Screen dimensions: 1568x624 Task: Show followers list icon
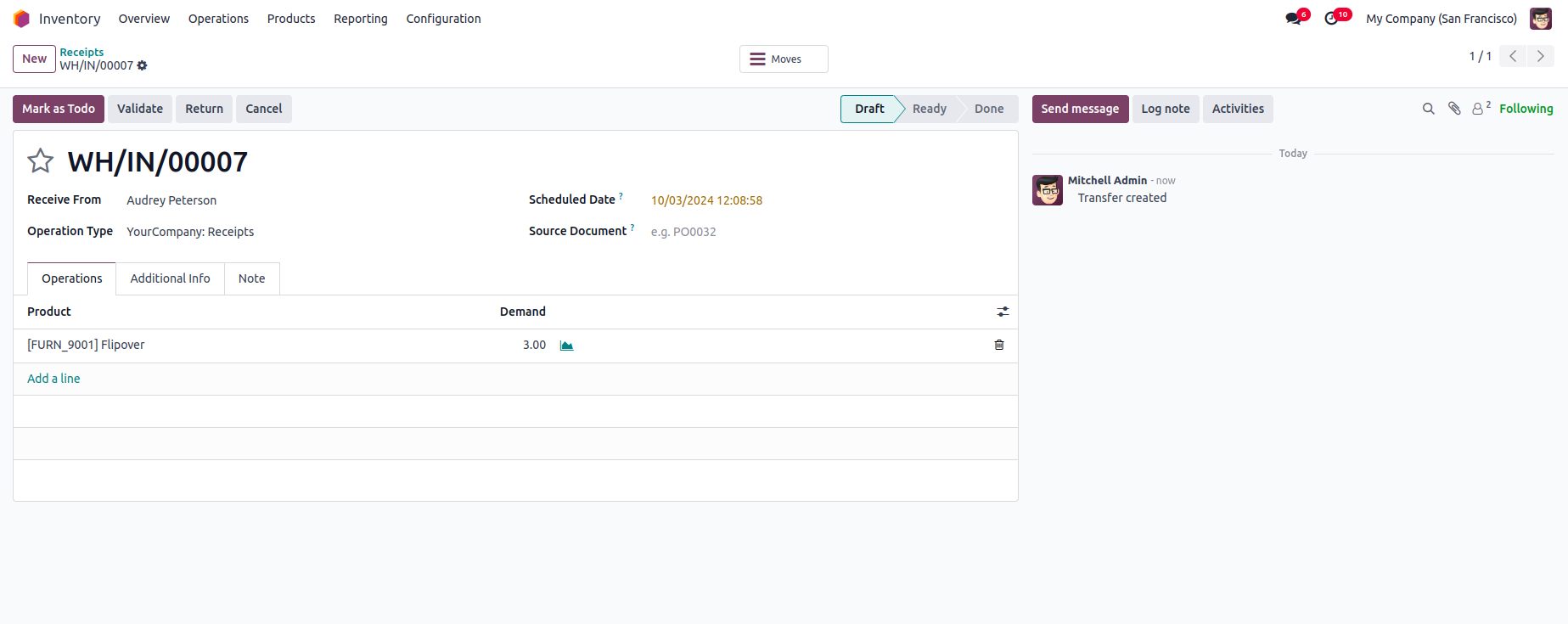pyautogui.click(x=1480, y=109)
